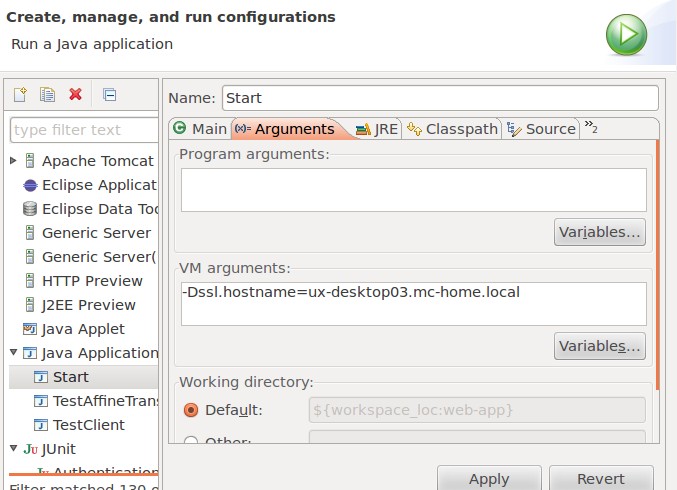677x490 pixels.
Task: Select the Eclipse Application icon entry
Action: 30,185
